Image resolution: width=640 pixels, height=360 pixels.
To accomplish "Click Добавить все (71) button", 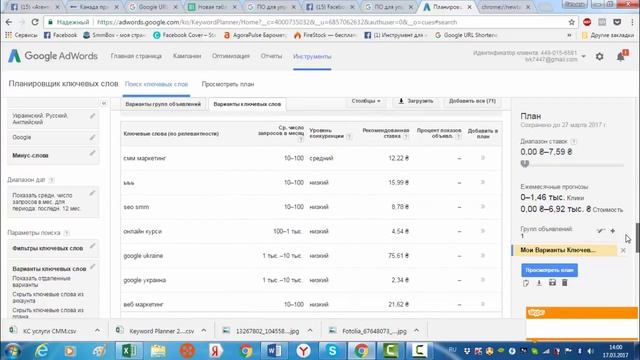I will [472, 101].
